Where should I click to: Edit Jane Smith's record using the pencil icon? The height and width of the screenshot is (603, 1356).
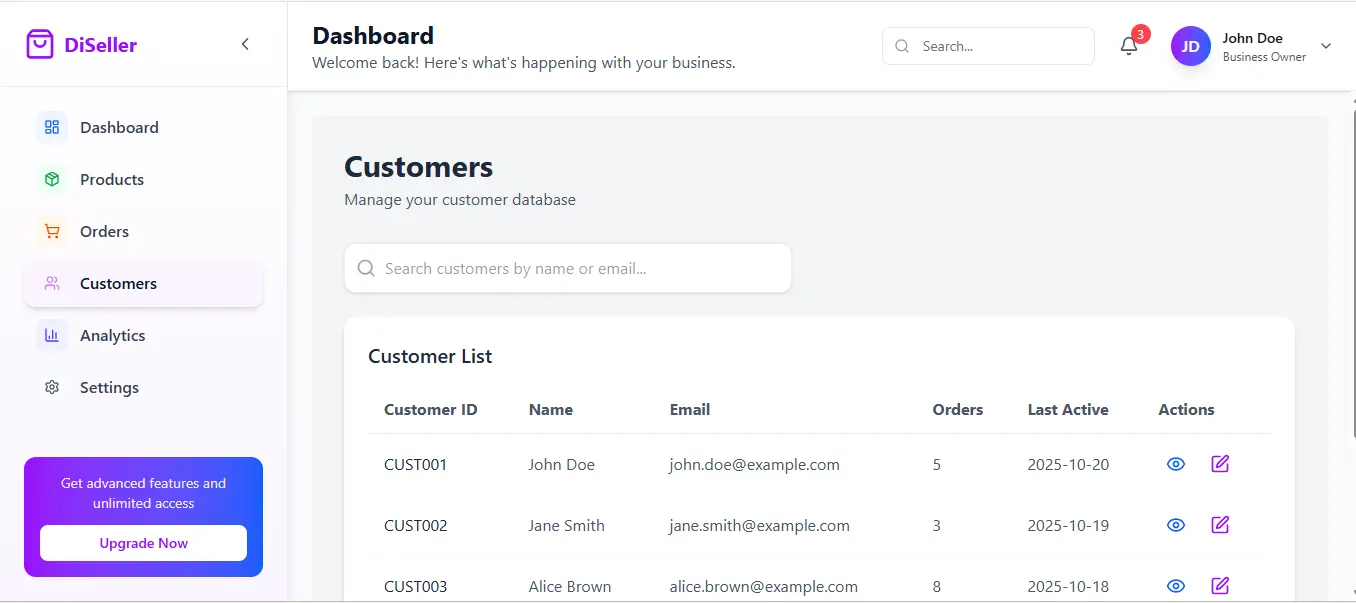[x=1220, y=525]
